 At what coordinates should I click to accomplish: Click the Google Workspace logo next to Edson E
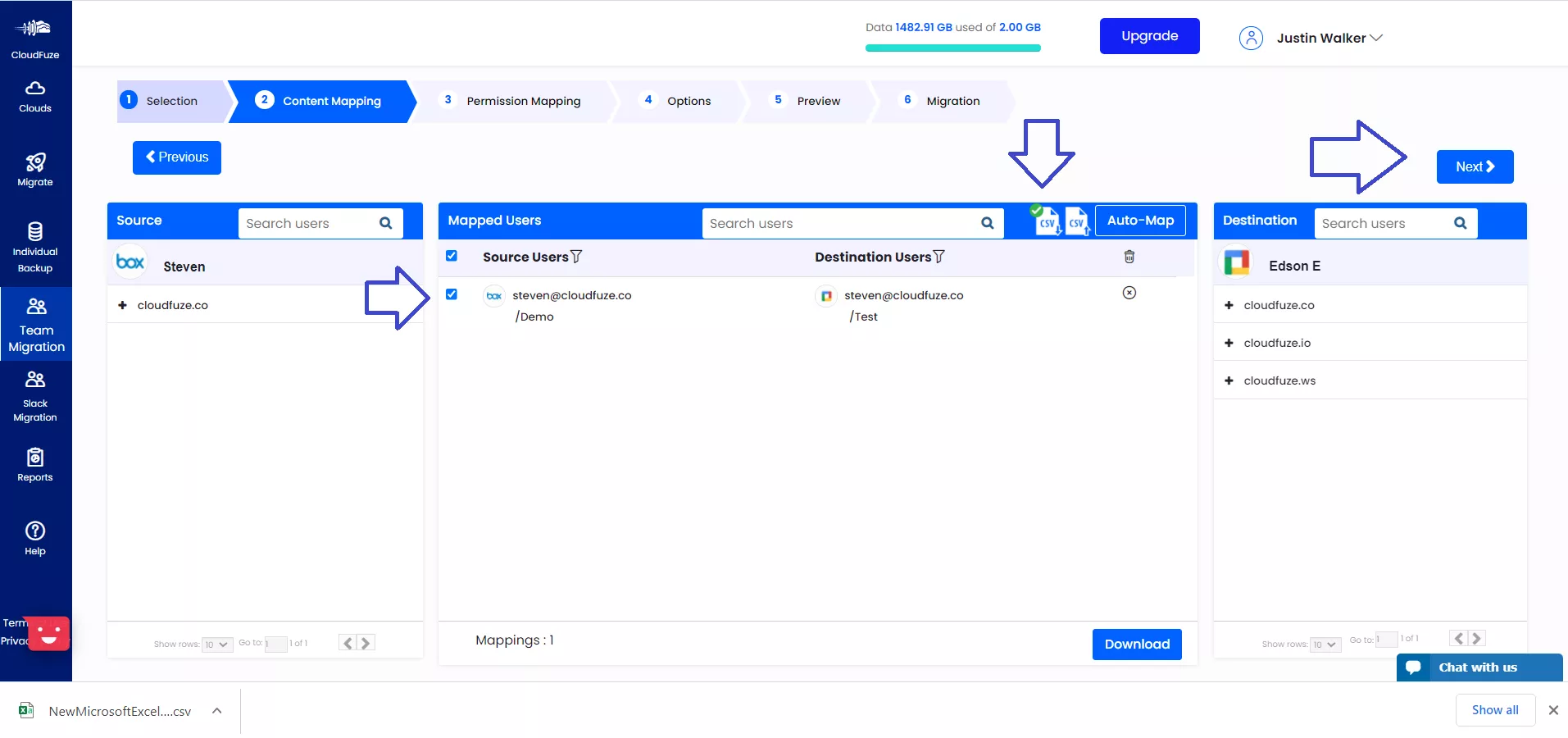tap(1237, 262)
